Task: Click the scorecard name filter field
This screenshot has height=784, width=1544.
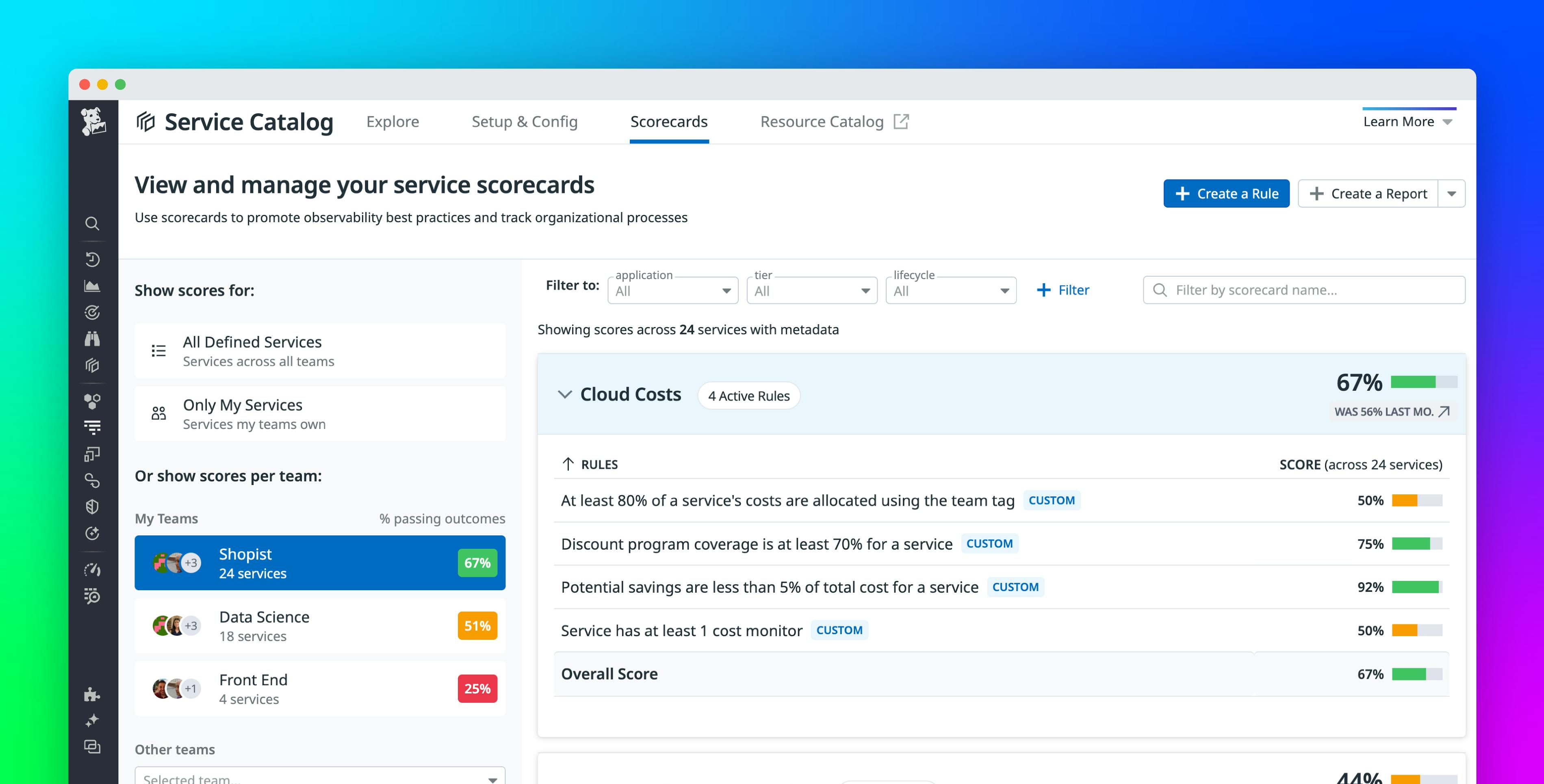Action: [x=1303, y=290]
